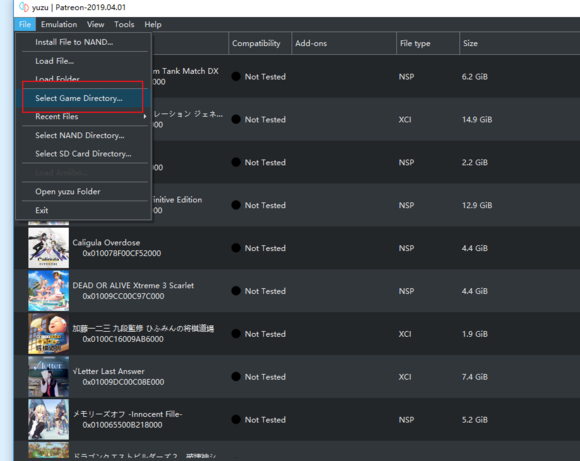
Task: Click the Caligula Overdose title text
Action: [106, 243]
